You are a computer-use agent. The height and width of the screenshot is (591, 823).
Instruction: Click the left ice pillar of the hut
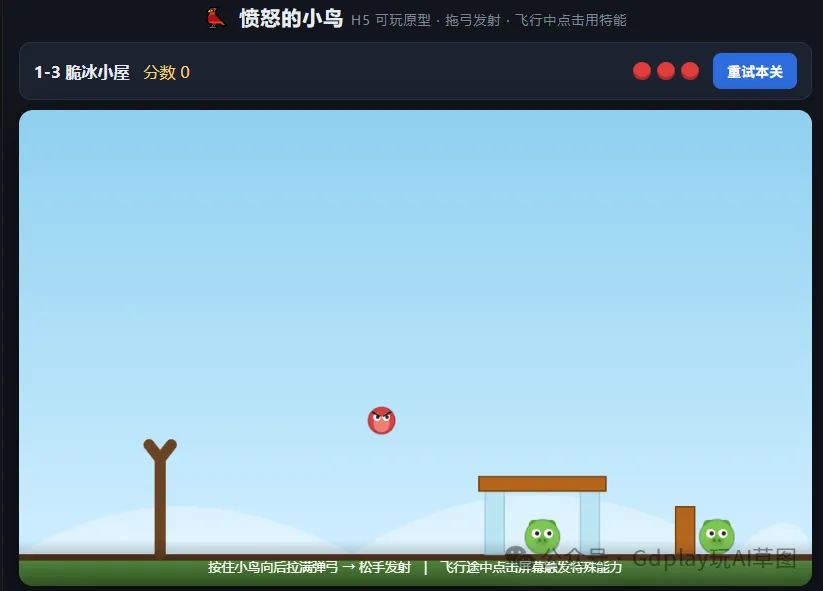(494, 523)
